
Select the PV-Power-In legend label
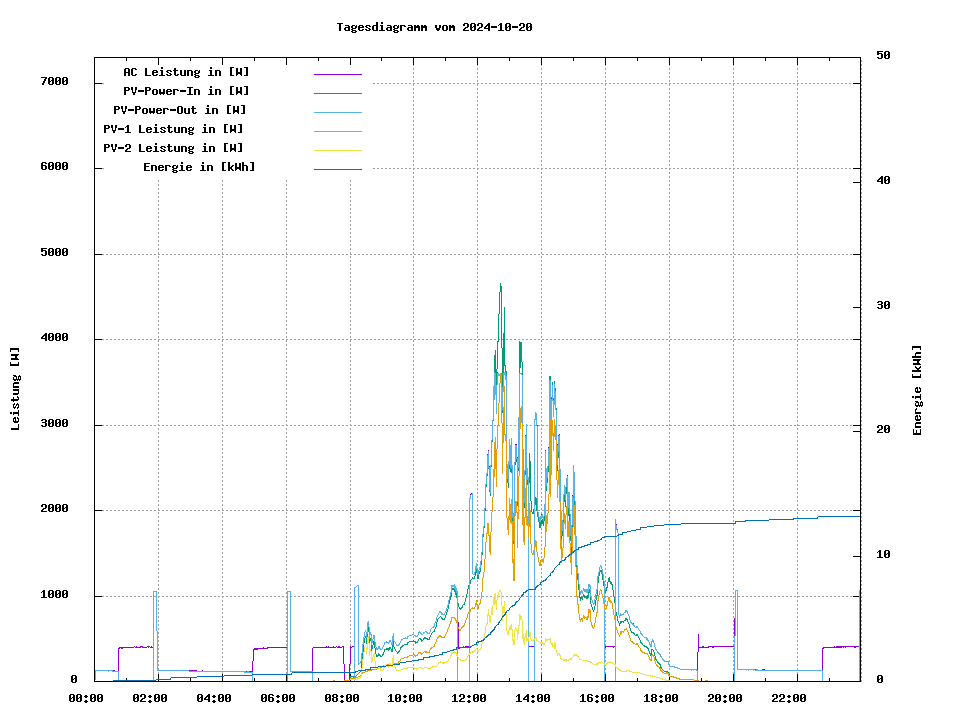(x=193, y=91)
